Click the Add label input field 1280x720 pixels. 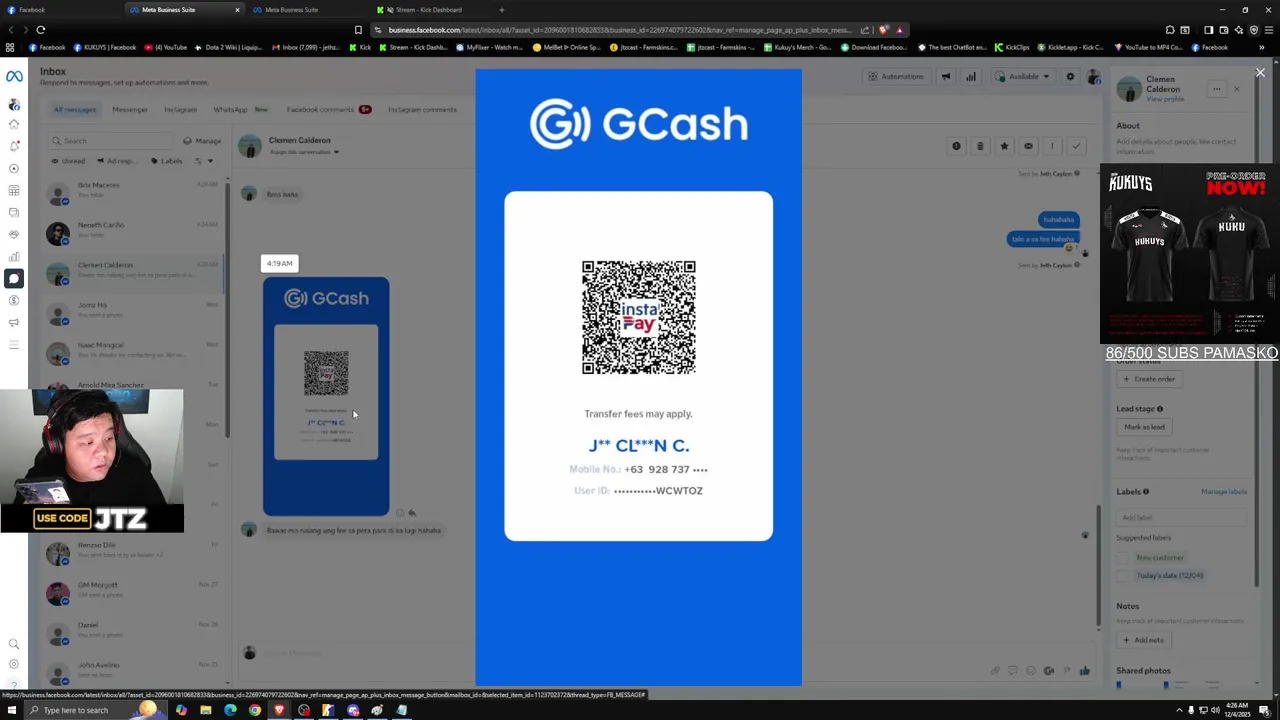[x=1183, y=517]
